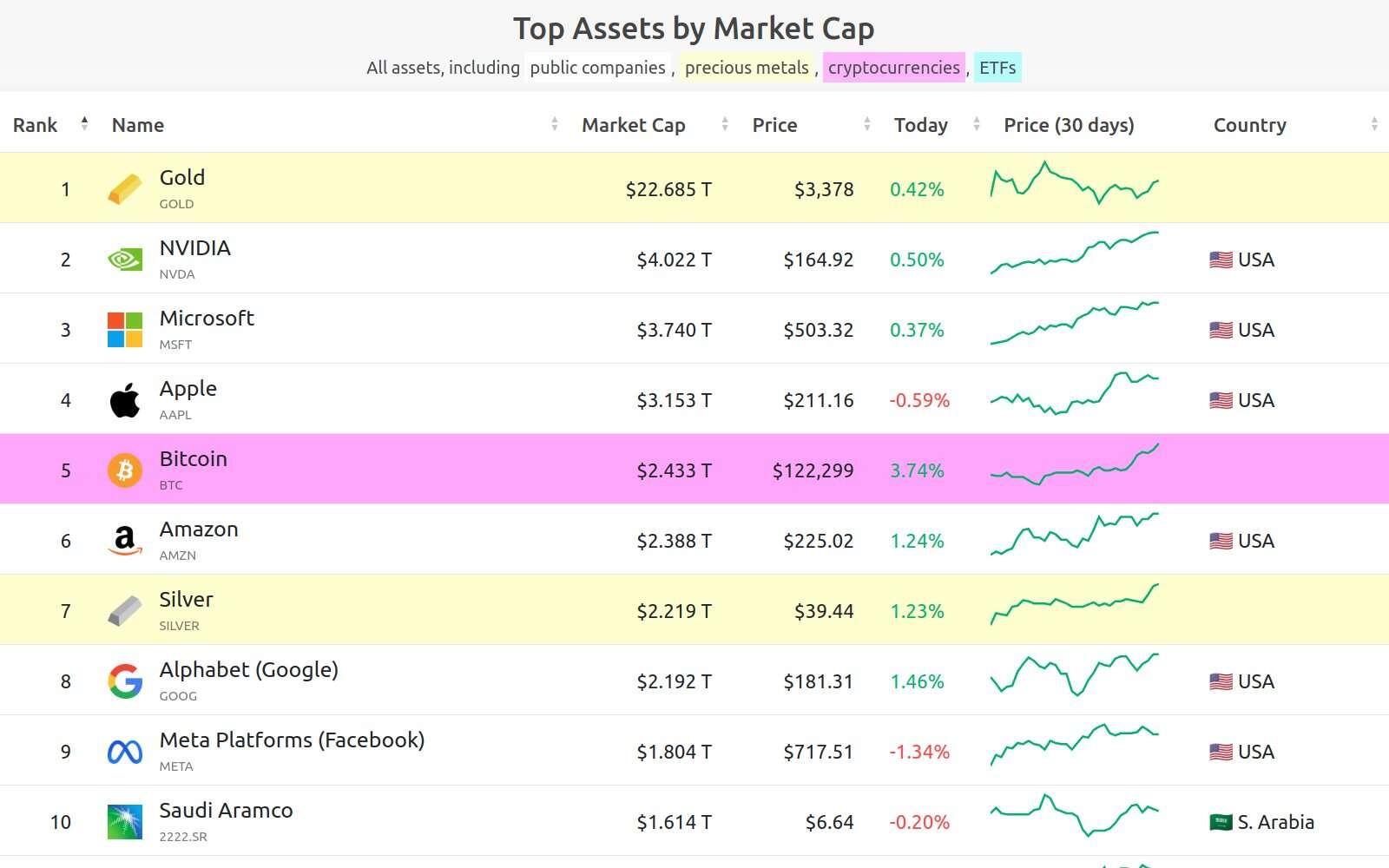Click the AMZN ticker symbol
This screenshot has height=868, width=1389.
[178, 556]
